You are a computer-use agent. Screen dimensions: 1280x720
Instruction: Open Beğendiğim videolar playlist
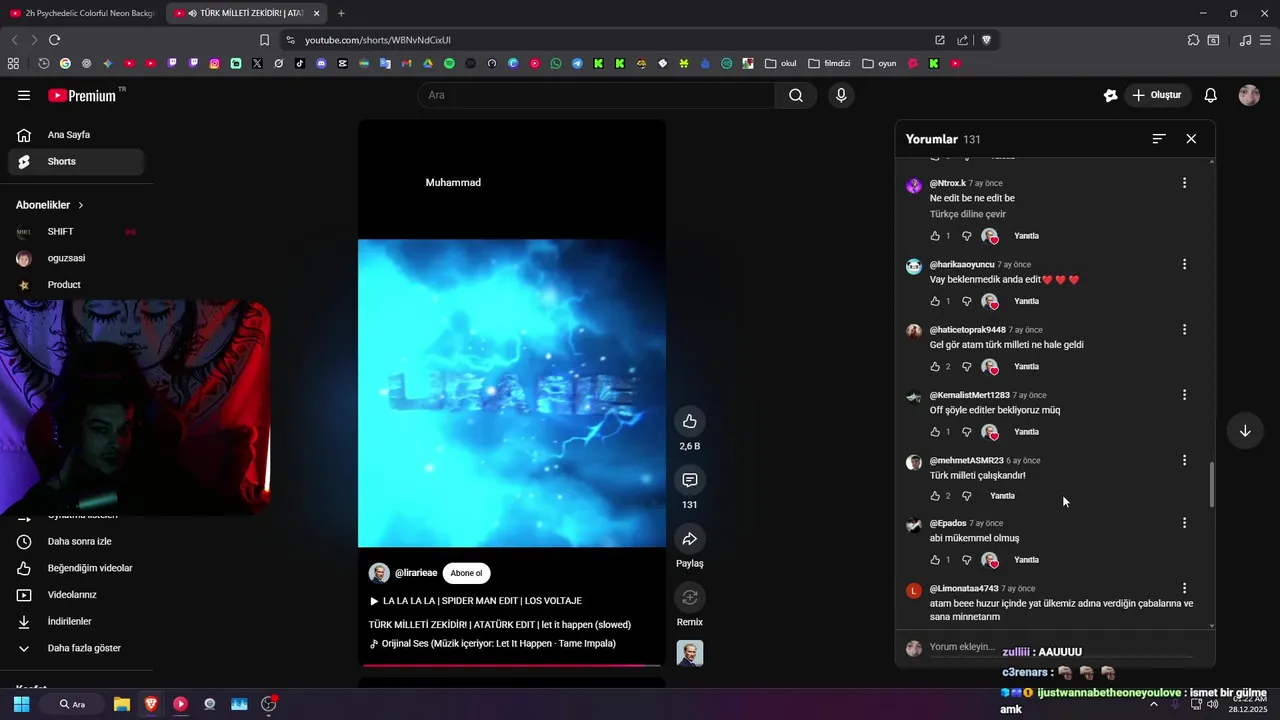[76, 568]
